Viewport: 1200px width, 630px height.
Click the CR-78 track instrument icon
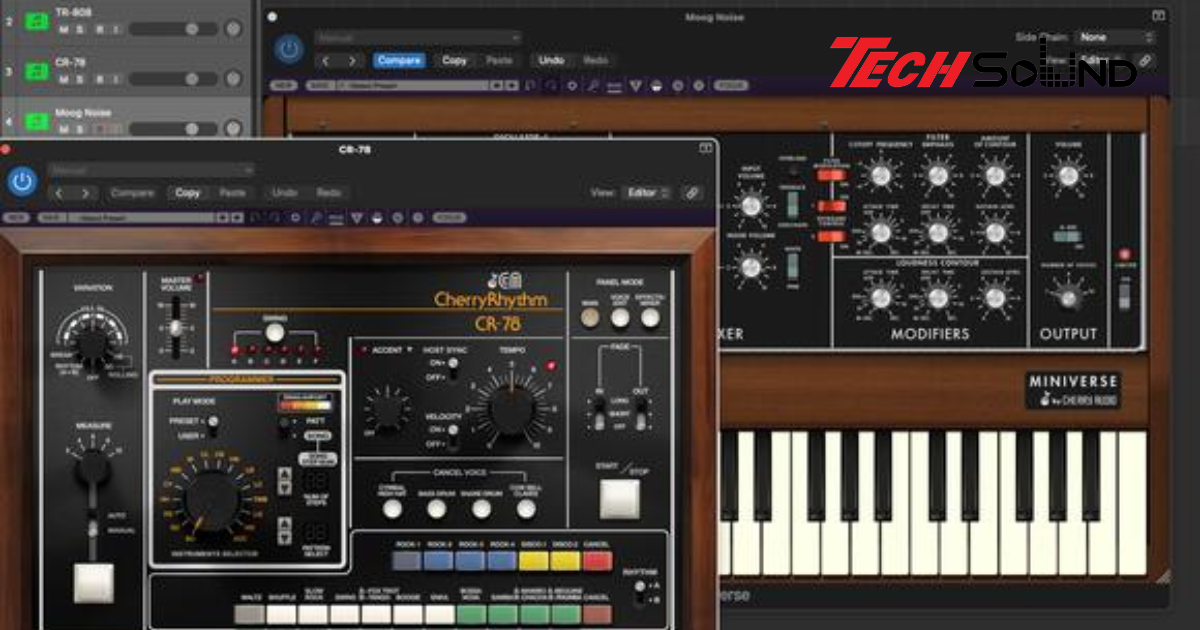click(x=37, y=71)
